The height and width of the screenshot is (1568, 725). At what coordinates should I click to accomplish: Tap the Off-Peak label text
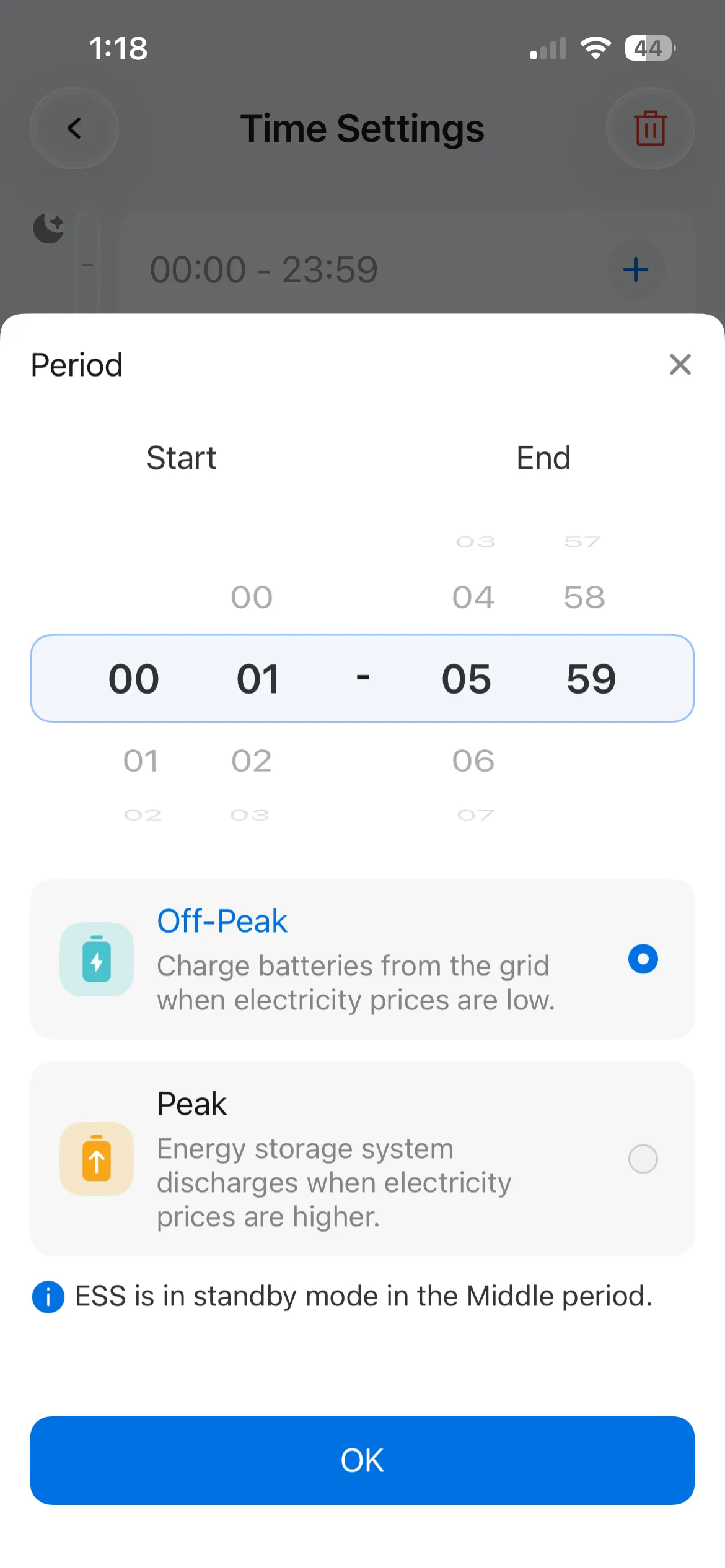pyautogui.click(x=222, y=921)
